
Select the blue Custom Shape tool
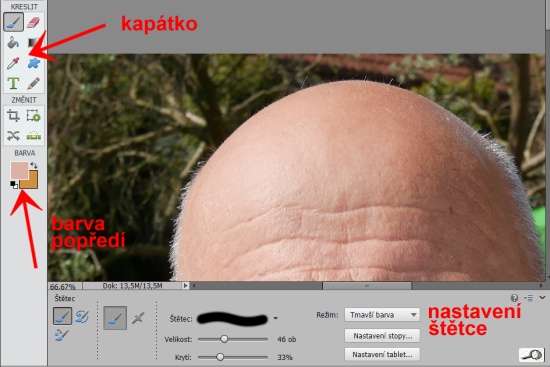click(34, 63)
